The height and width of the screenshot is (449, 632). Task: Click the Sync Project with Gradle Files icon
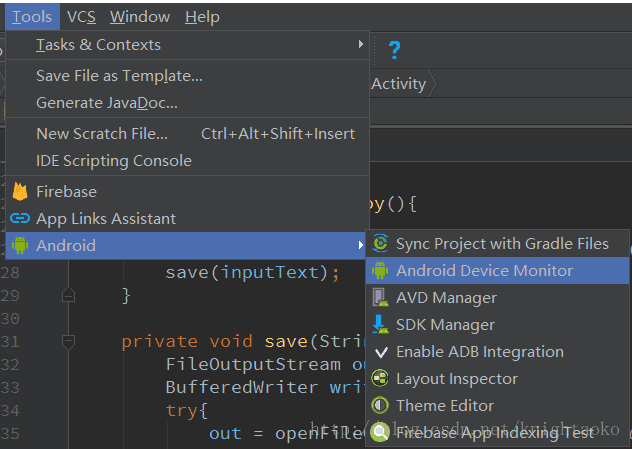click(x=380, y=243)
